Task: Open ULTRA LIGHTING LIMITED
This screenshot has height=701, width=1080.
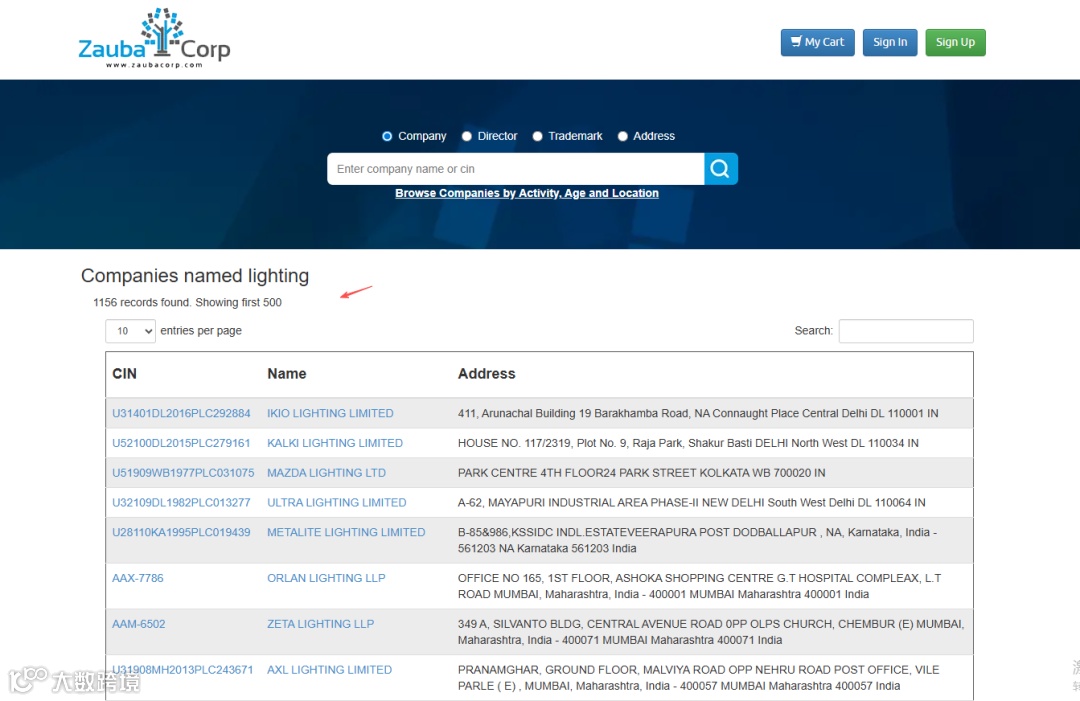Action: pyautogui.click(x=337, y=503)
